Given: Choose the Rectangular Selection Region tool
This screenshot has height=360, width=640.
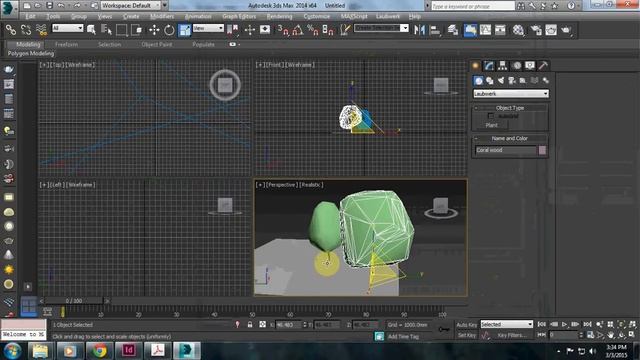Looking at the screenshot, I should point(122,30).
